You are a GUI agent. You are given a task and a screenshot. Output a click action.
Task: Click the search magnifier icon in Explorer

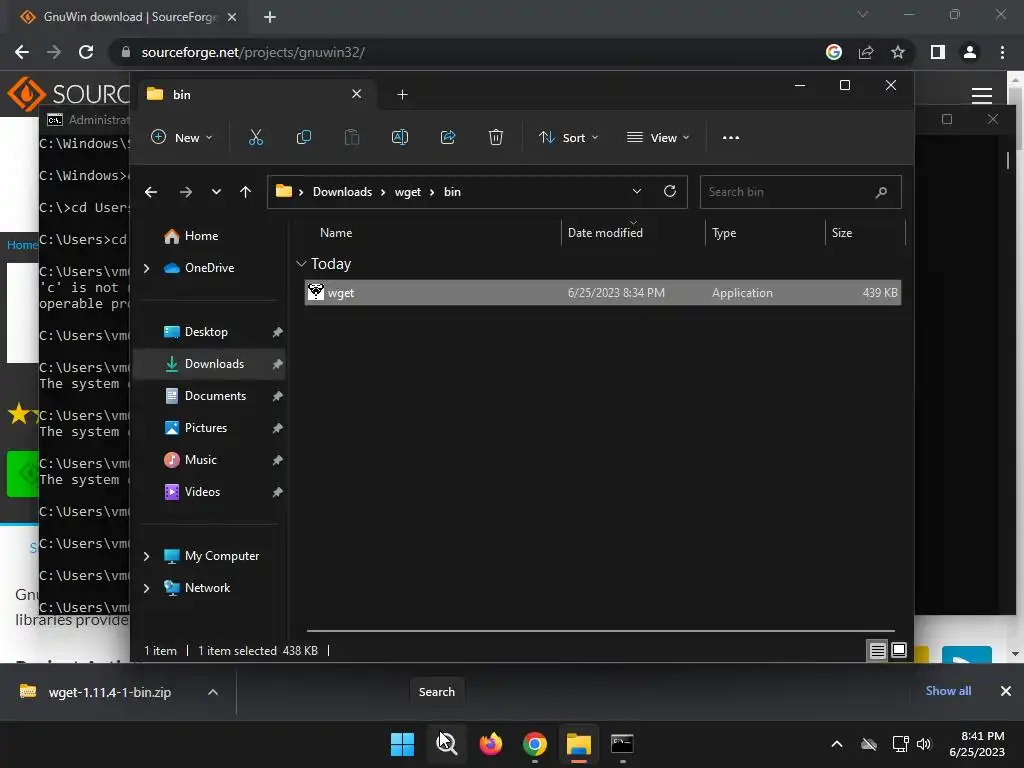coord(881,192)
